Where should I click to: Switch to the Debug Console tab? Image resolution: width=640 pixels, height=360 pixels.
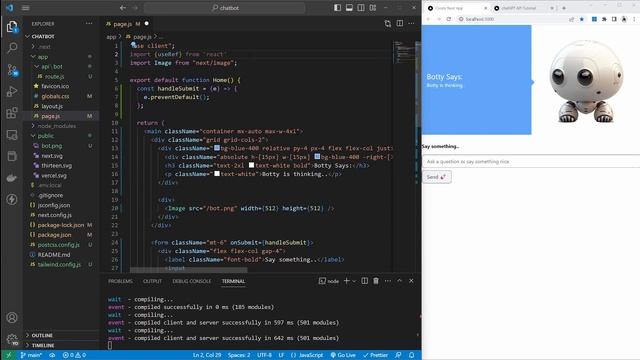(192, 281)
